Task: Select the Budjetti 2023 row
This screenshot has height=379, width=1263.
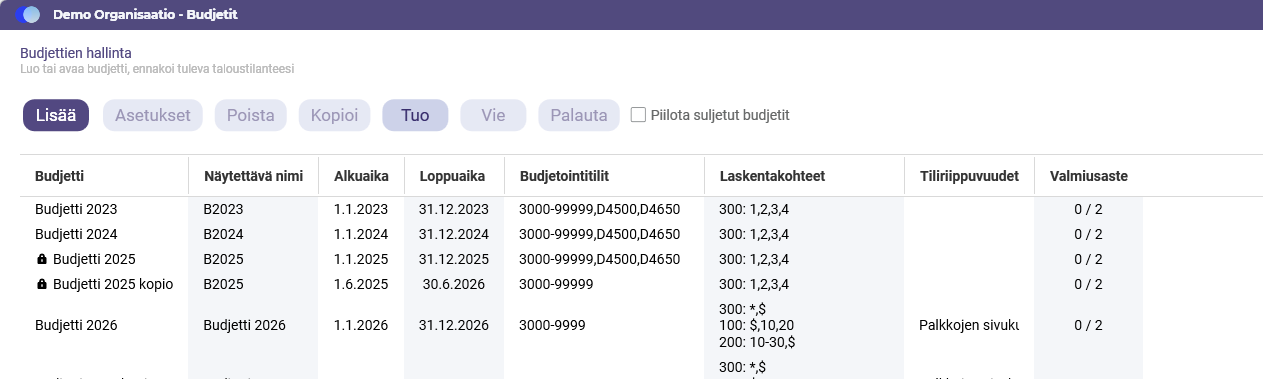Action: coord(581,209)
